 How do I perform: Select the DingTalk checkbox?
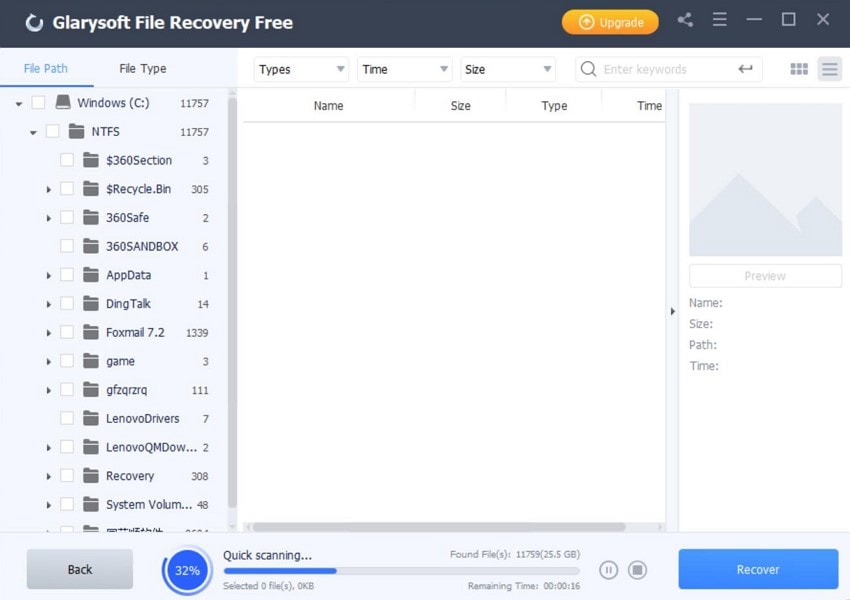[x=67, y=304]
